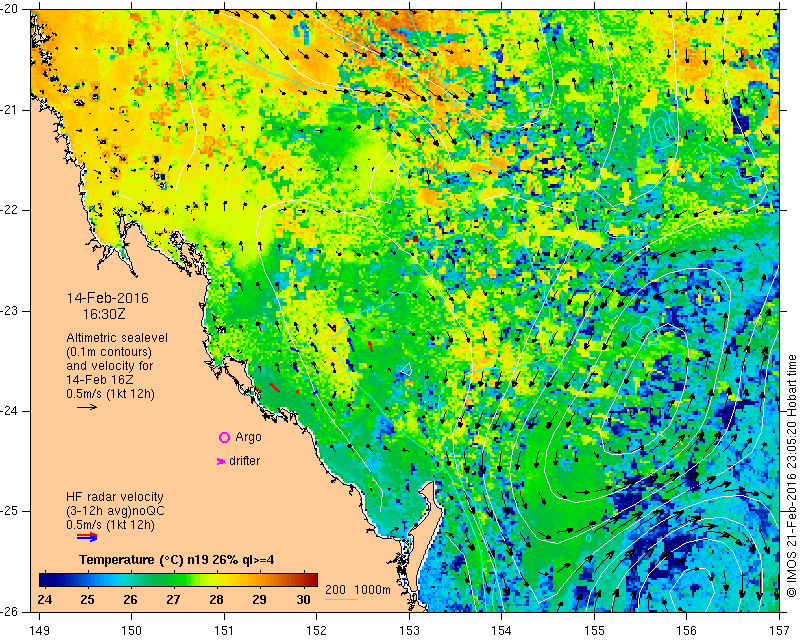Click the 'HF radar velocity' label

coord(115,497)
